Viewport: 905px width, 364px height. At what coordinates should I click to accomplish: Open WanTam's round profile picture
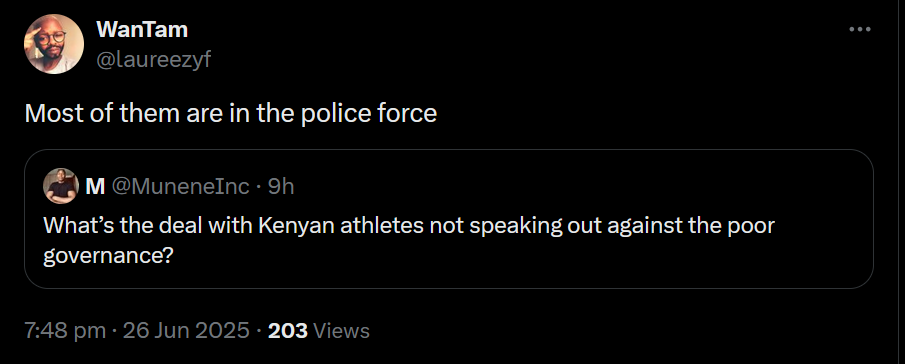(x=54, y=44)
